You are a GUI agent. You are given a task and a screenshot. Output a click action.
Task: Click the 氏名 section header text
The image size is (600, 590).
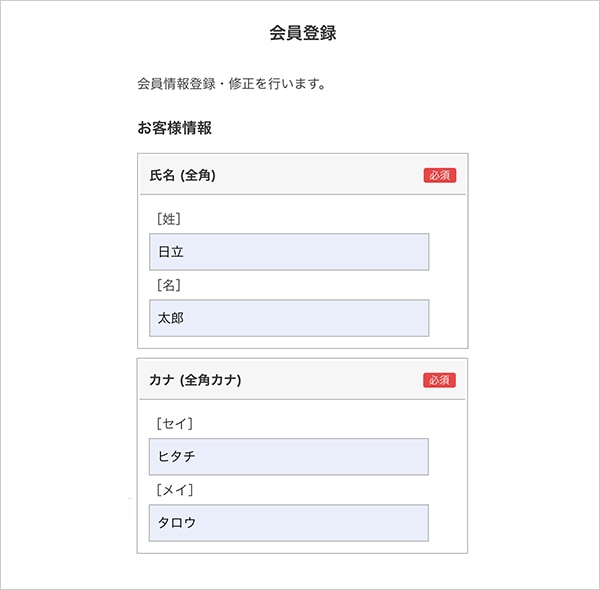pos(162,175)
